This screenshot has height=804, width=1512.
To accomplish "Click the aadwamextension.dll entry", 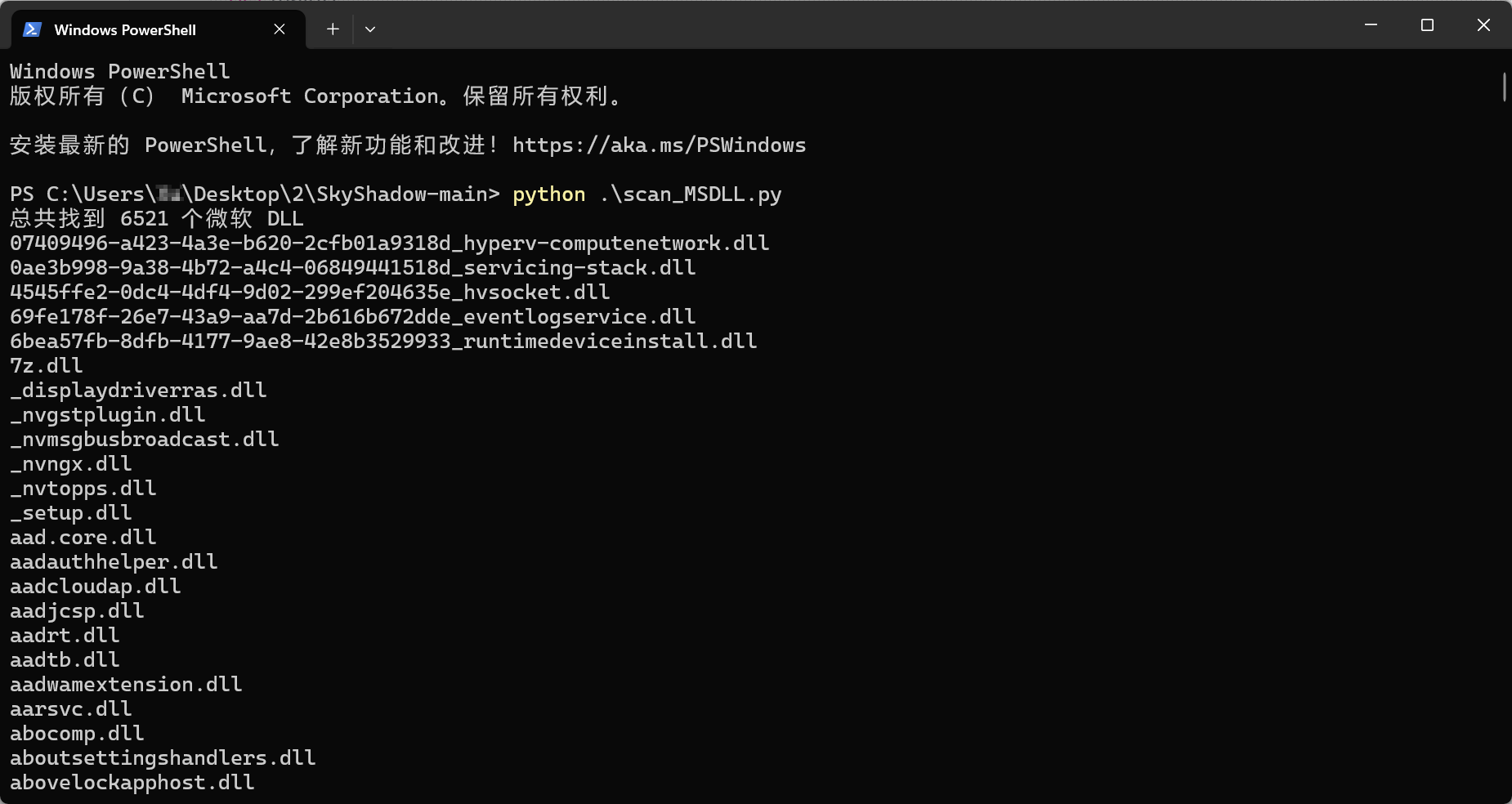I will 126,685.
